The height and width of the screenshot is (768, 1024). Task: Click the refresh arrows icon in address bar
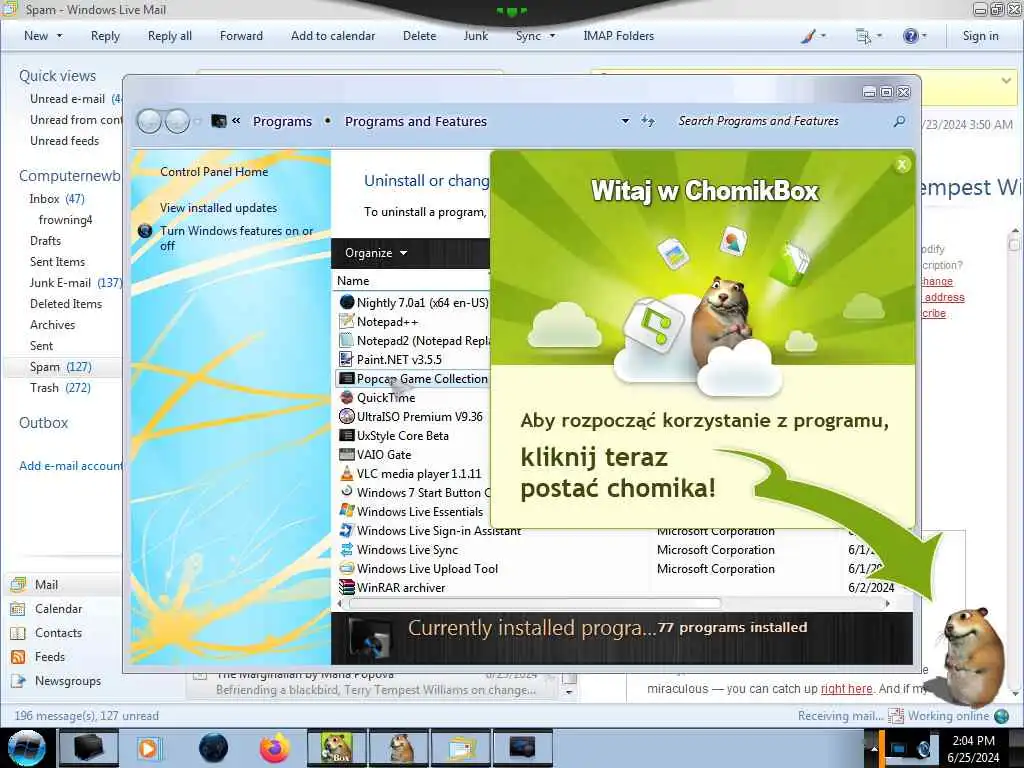pyautogui.click(x=648, y=121)
